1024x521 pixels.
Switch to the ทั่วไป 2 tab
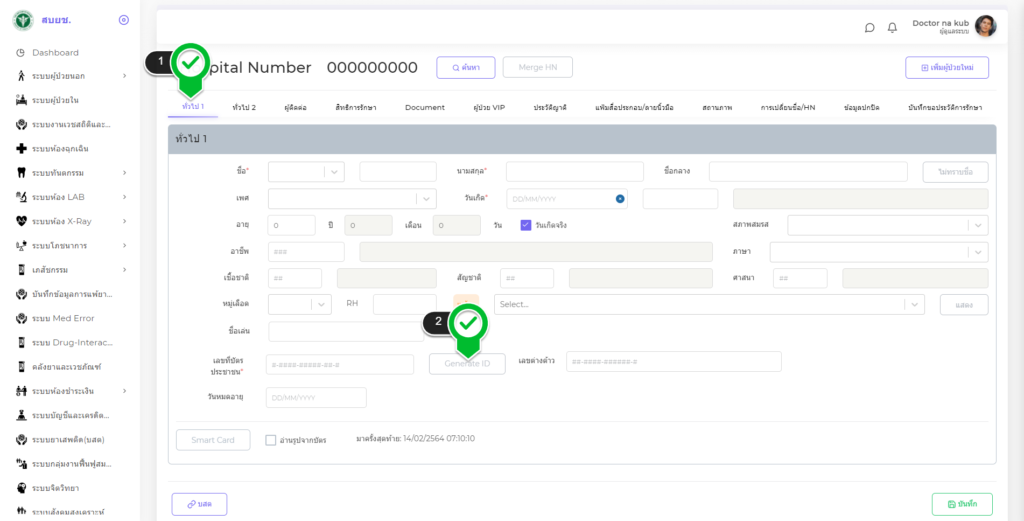(x=244, y=107)
